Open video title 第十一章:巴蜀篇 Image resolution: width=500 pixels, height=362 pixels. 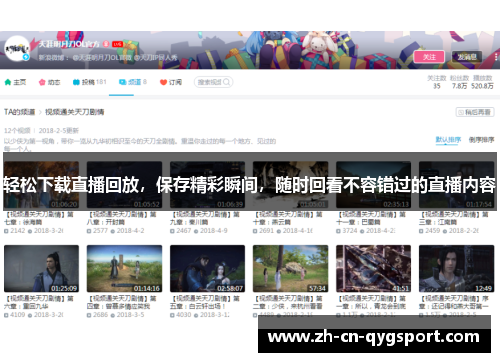371,218
